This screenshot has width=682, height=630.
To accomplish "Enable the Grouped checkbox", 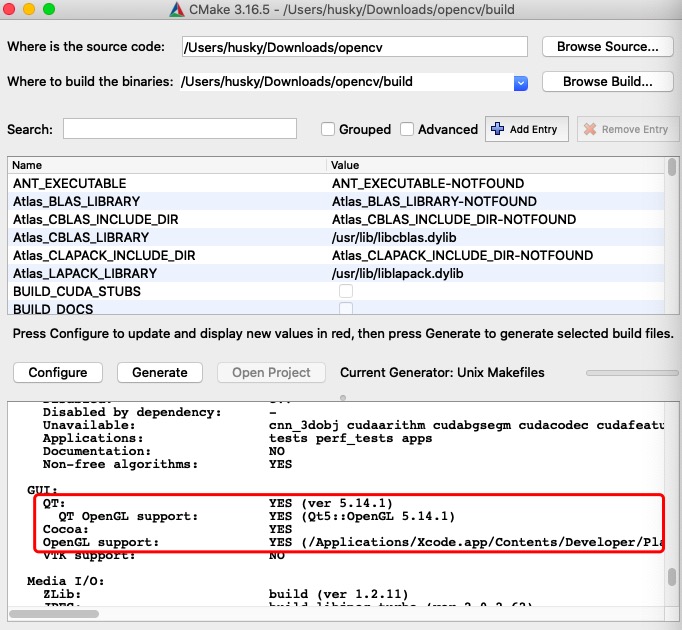I will pyautogui.click(x=328, y=129).
